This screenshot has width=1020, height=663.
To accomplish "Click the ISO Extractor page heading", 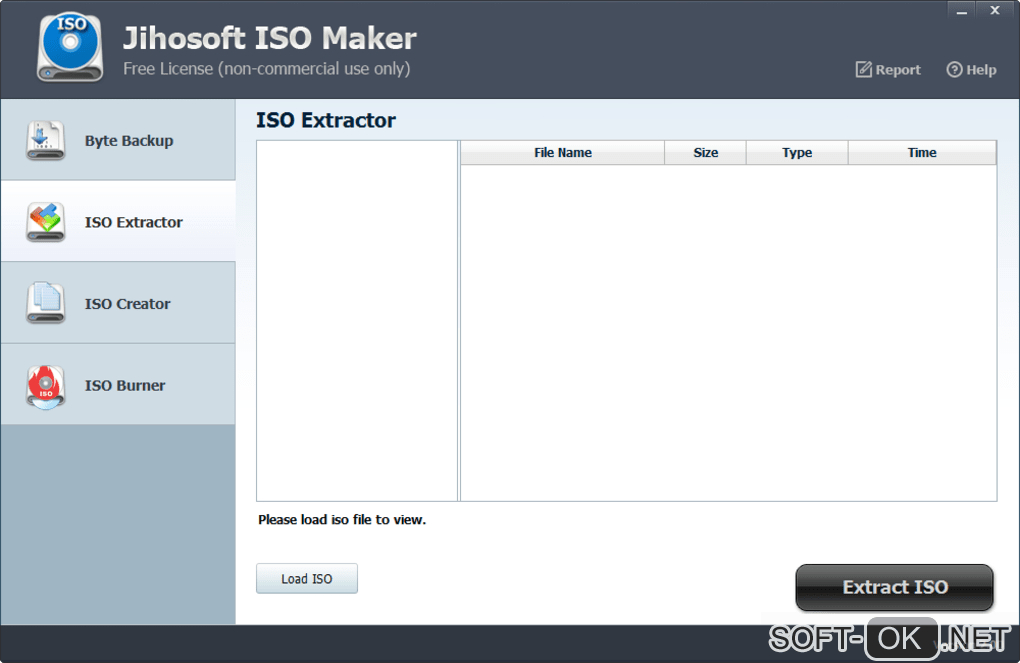I will 325,120.
